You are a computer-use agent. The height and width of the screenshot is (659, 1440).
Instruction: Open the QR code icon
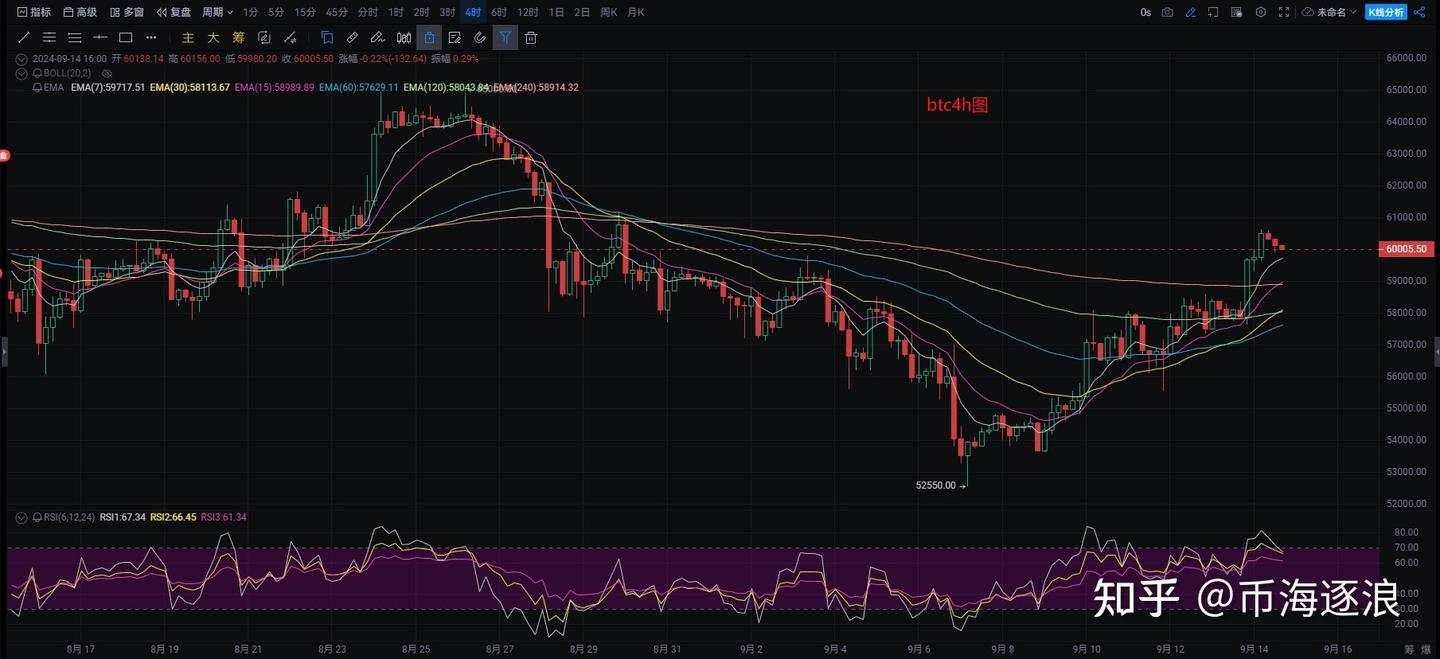tap(1238, 12)
